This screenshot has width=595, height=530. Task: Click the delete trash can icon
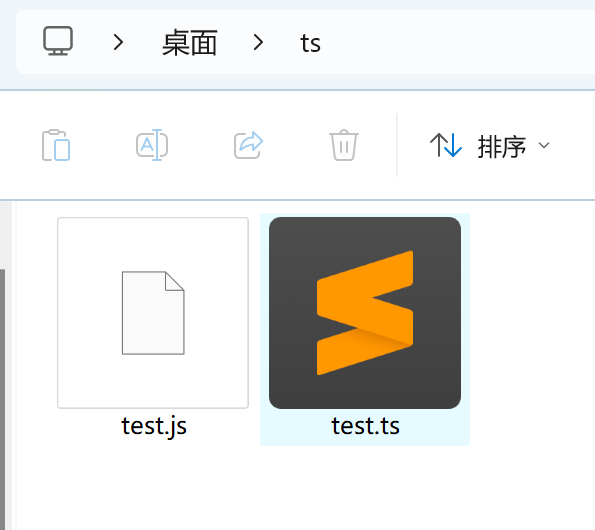click(x=344, y=145)
